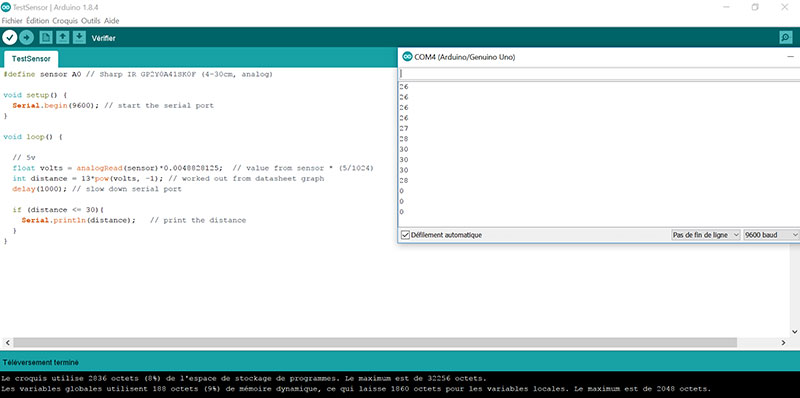The width and height of the screenshot is (800, 398).
Task: Click 'Le croquis utilise 2836 octets' console line
Action: click(x=244, y=379)
